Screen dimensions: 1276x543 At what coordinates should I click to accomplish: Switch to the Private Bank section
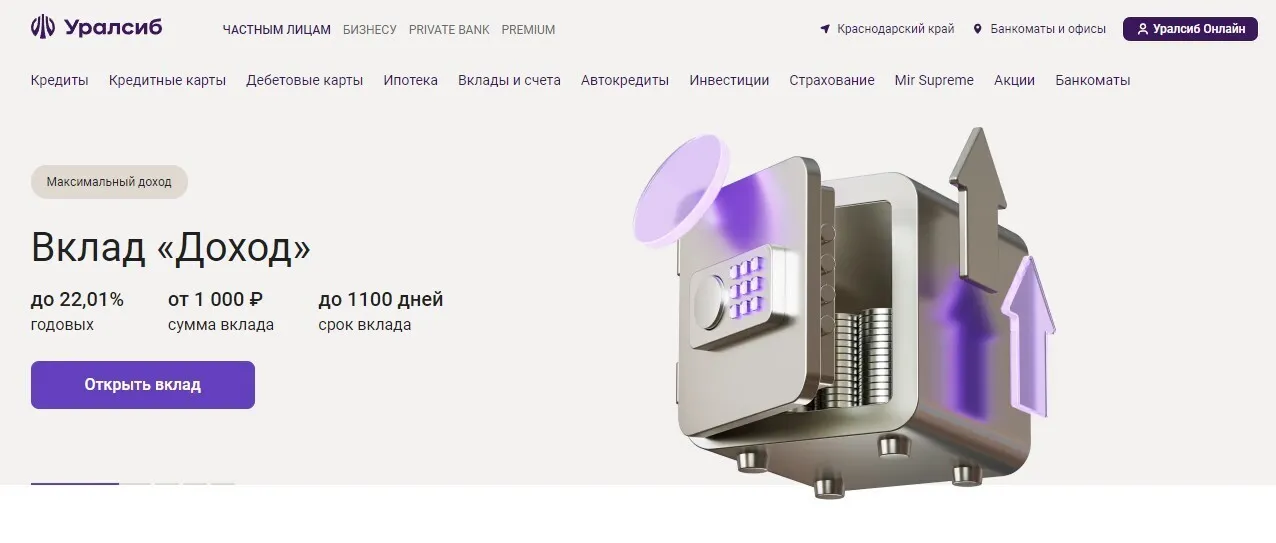(x=449, y=30)
